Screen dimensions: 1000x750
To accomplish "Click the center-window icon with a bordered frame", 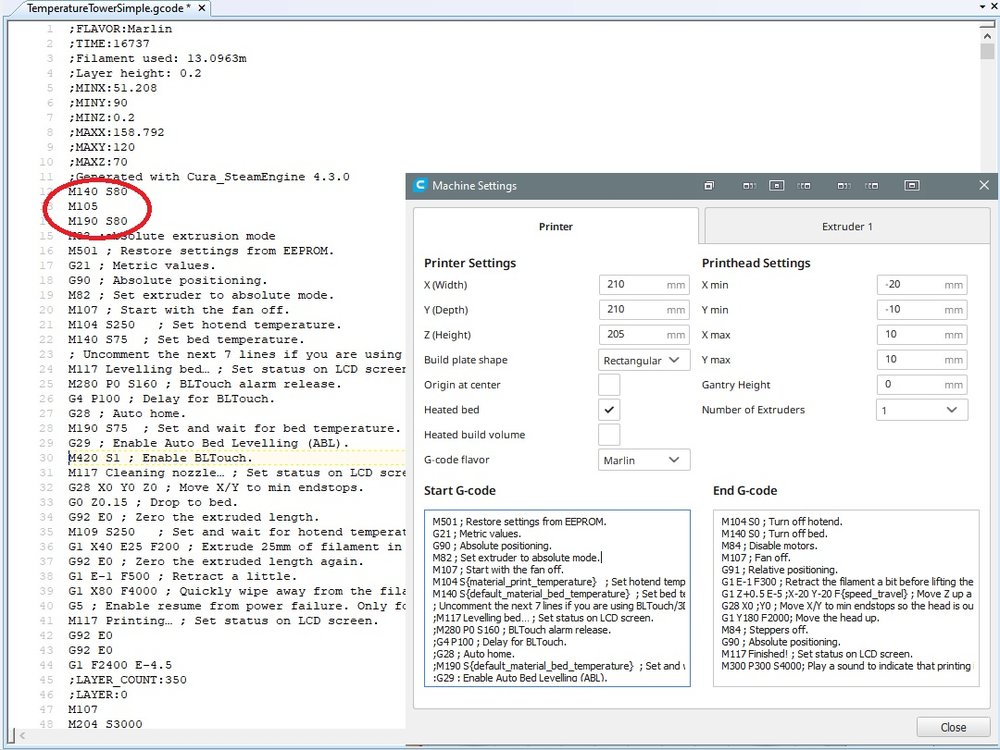I will pos(776,186).
